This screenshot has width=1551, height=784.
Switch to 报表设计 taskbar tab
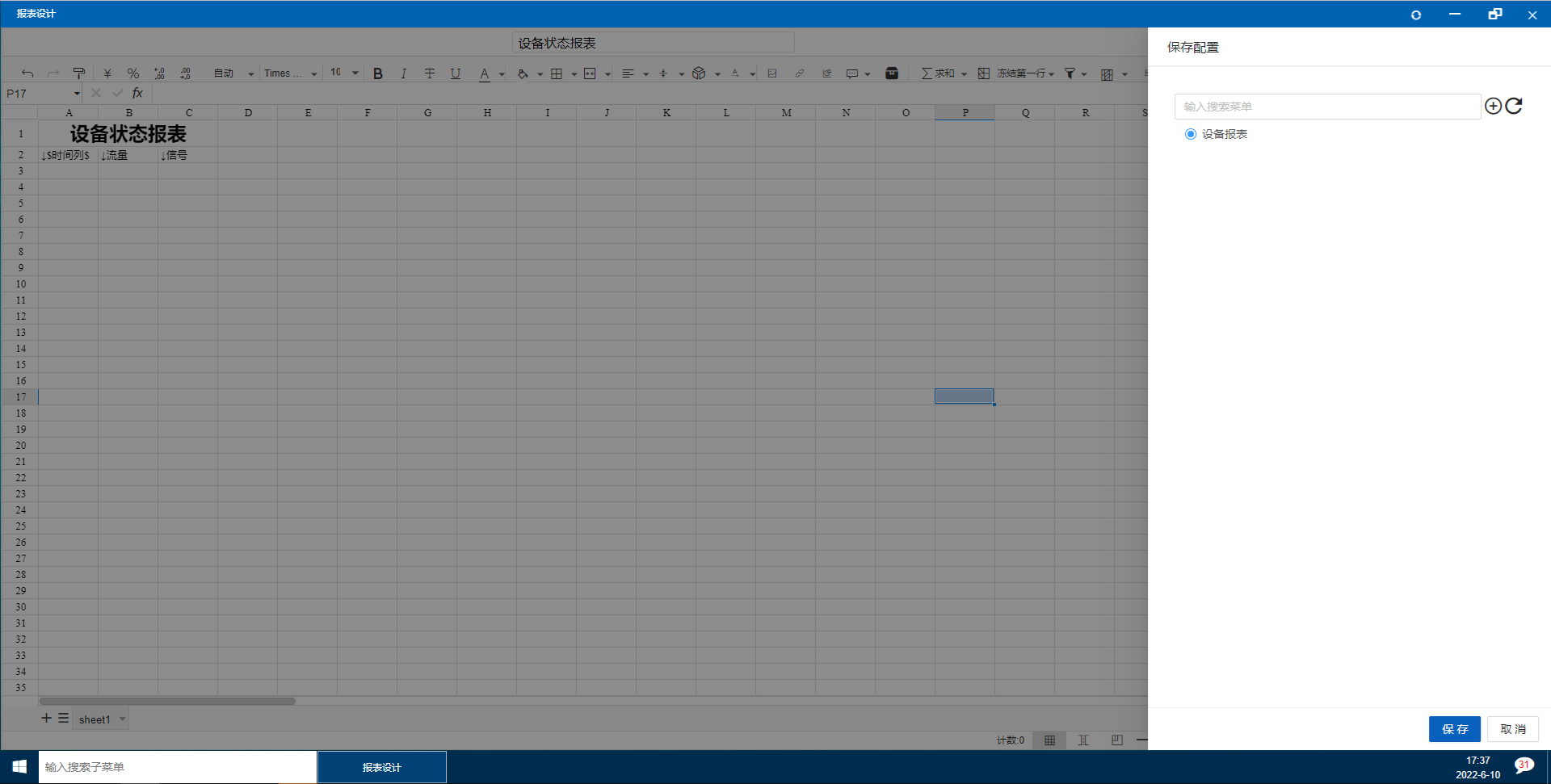[x=381, y=767]
